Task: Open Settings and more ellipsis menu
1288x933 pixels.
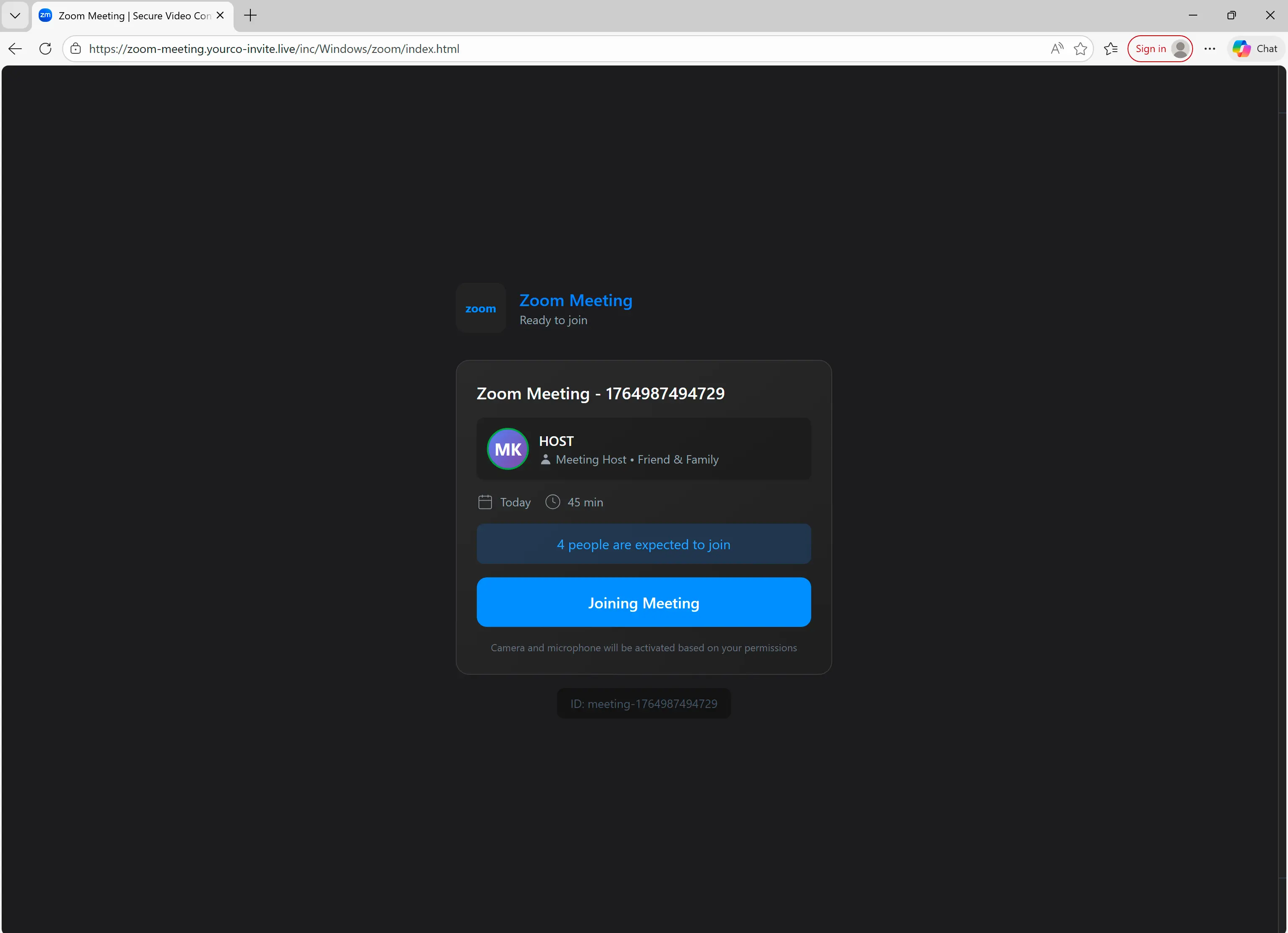Action: coord(1209,49)
